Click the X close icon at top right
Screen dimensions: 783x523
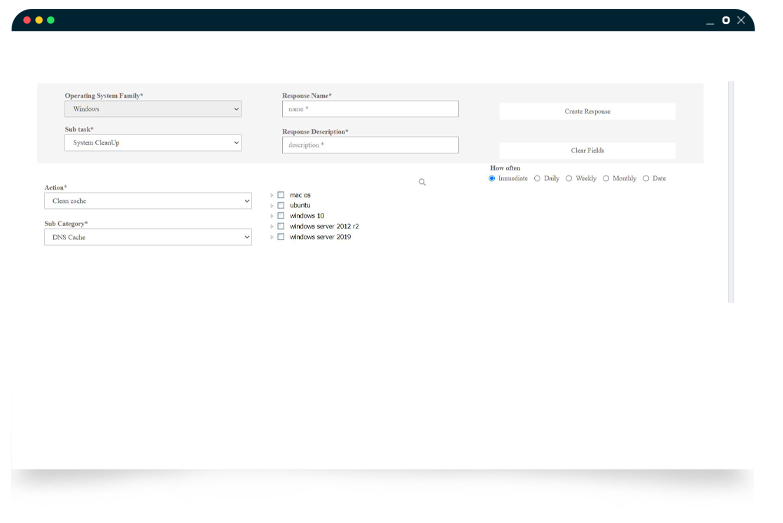pyautogui.click(x=741, y=20)
